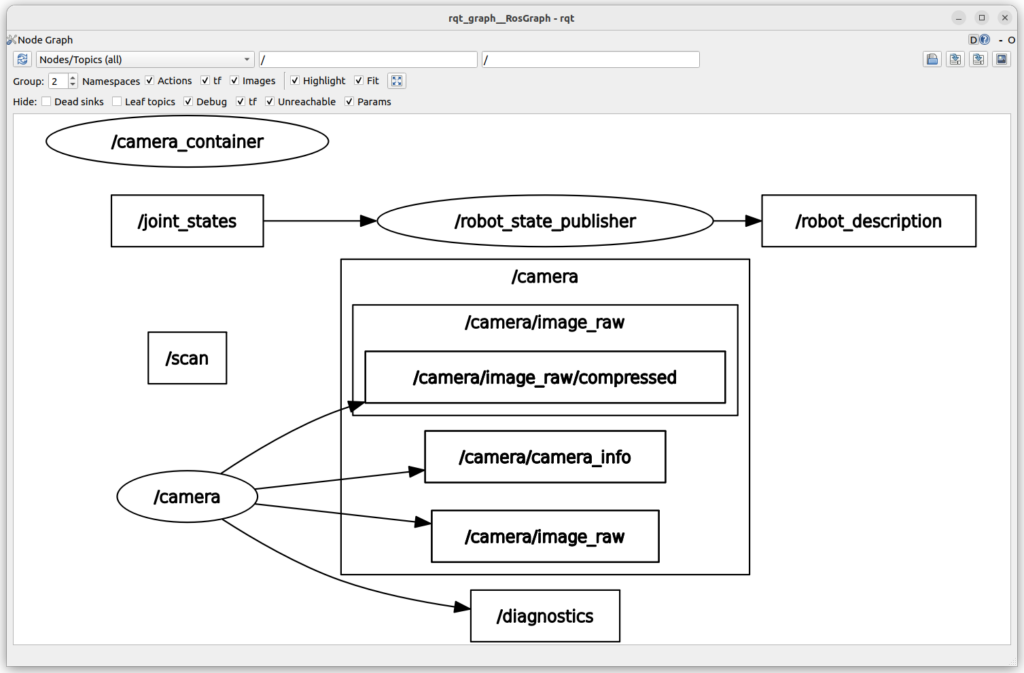The image size is (1024, 673).
Task: Minimize the rqt window
Action: 958,18
